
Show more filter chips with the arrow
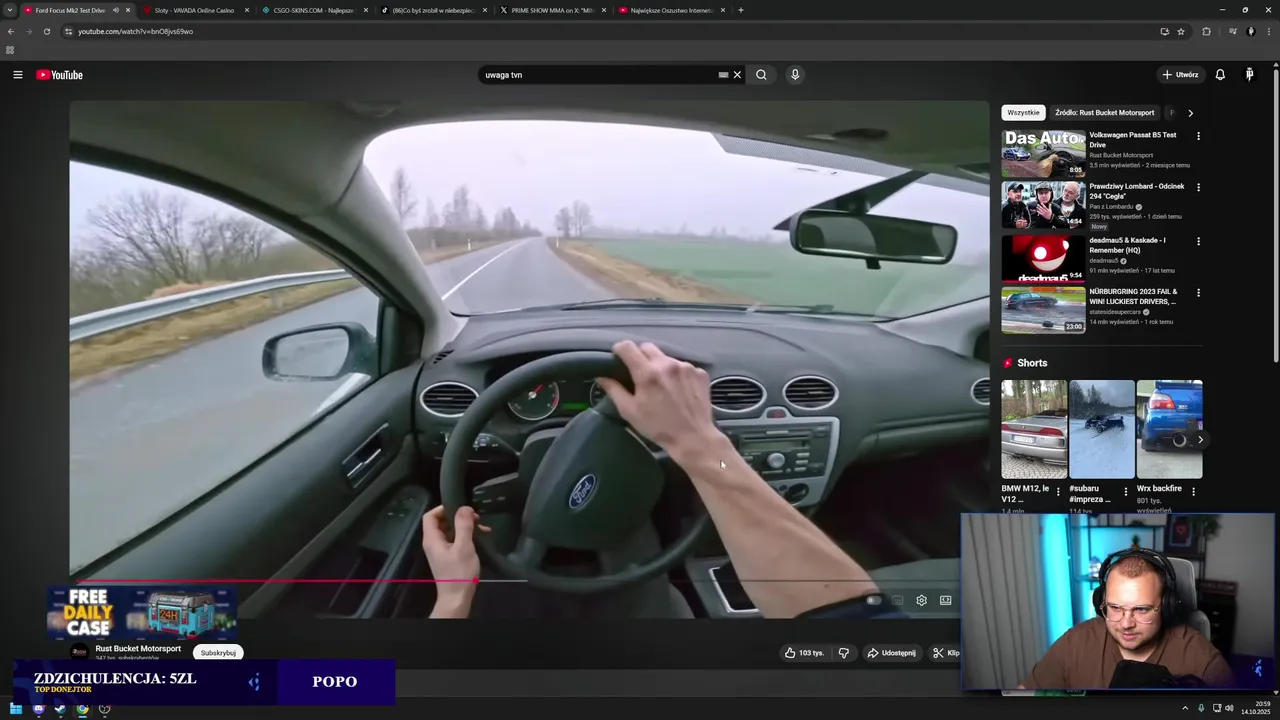pyautogui.click(x=1190, y=113)
